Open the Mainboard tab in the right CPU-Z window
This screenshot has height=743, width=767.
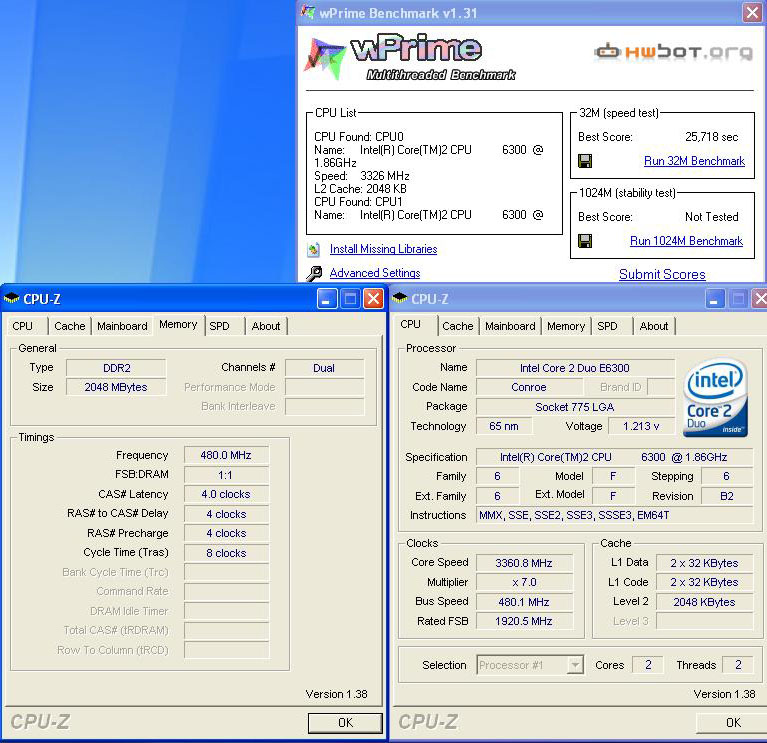click(510, 326)
